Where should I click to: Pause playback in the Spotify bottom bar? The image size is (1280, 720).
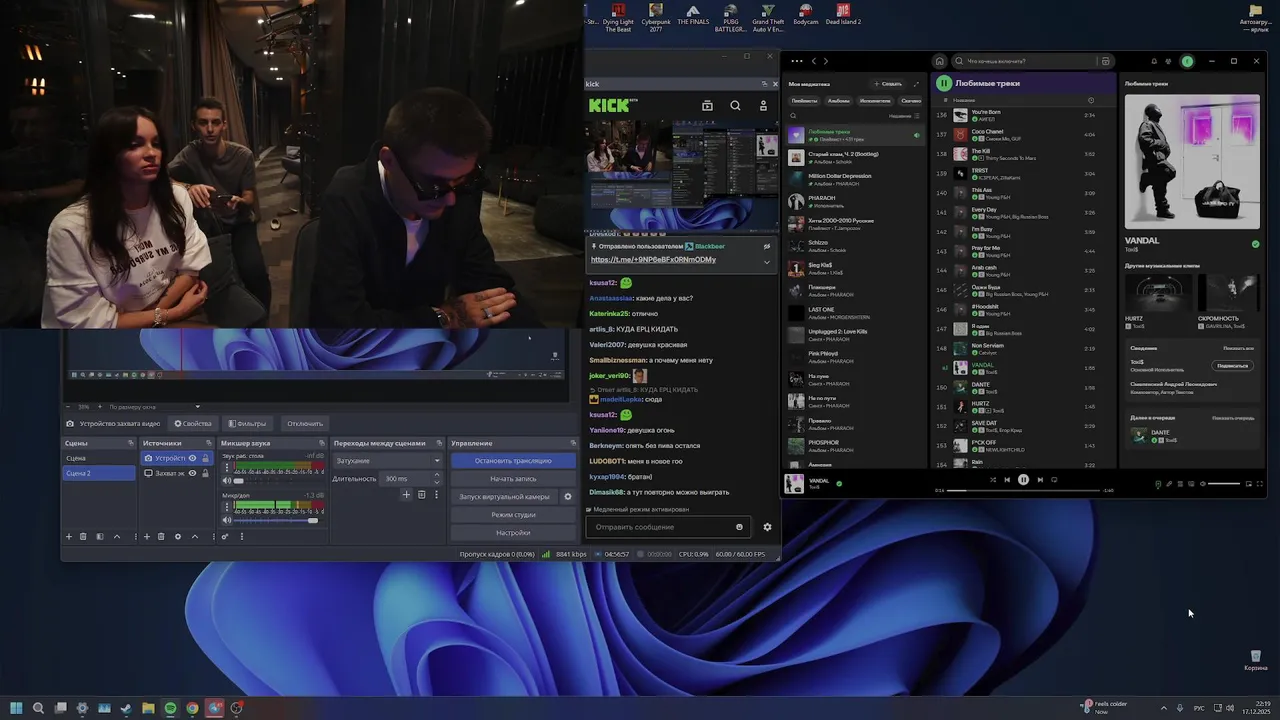coord(1023,480)
